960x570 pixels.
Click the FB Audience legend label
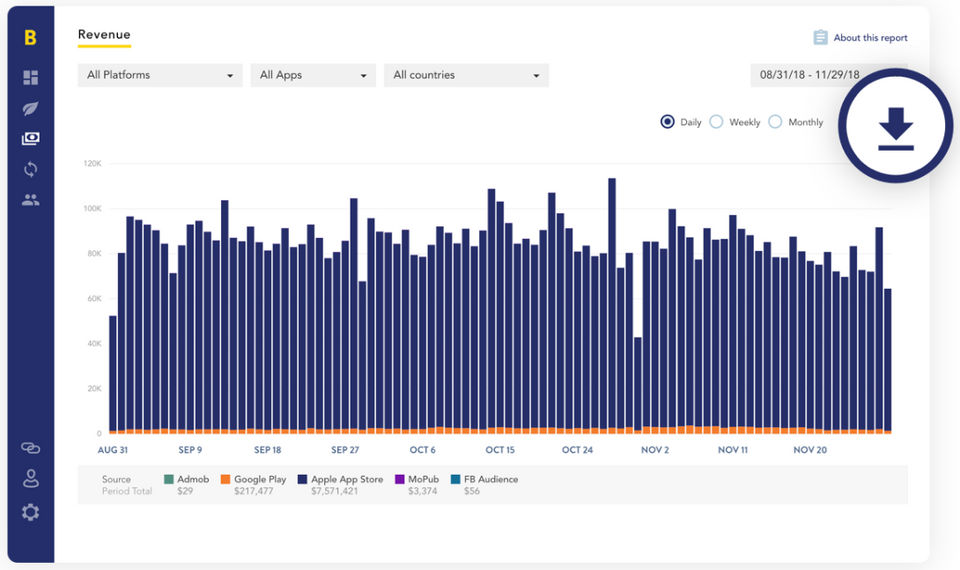[491, 479]
